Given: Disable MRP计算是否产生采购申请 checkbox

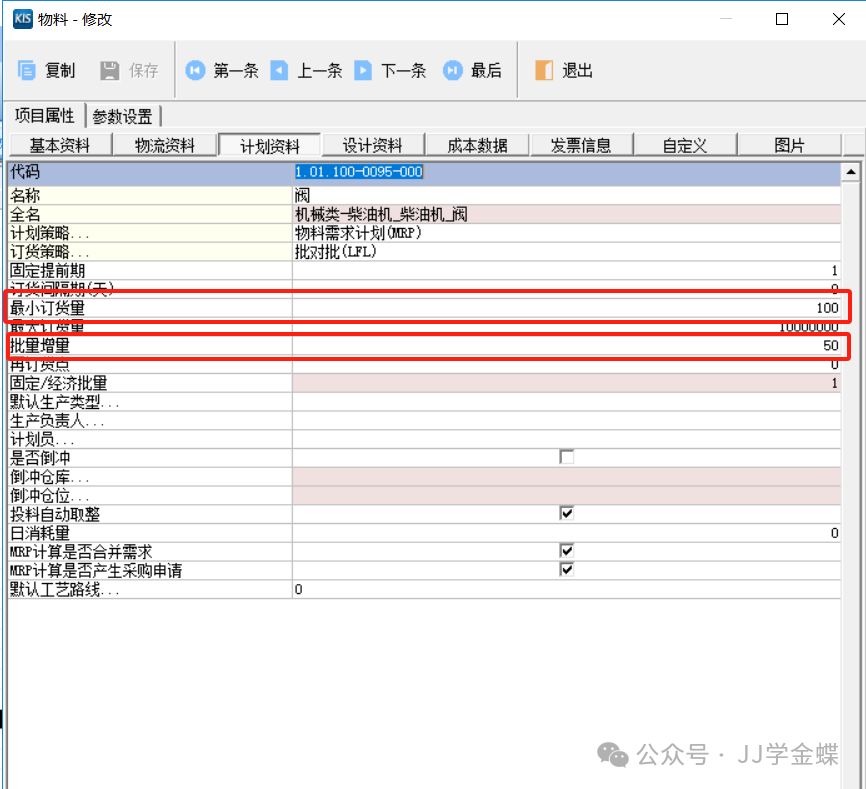Looking at the screenshot, I should pyautogui.click(x=567, y=570).
